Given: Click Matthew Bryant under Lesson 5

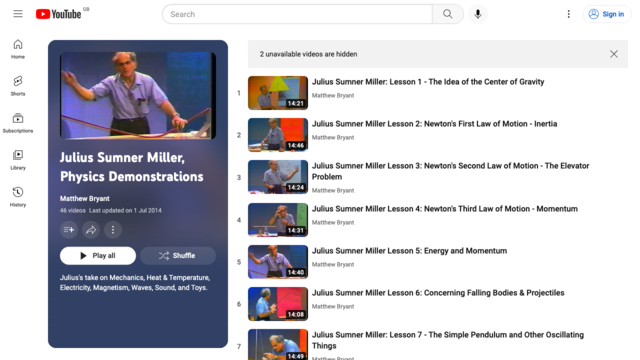Looking at the screenshot, I should pyautogui.click(x=333, y=264).
